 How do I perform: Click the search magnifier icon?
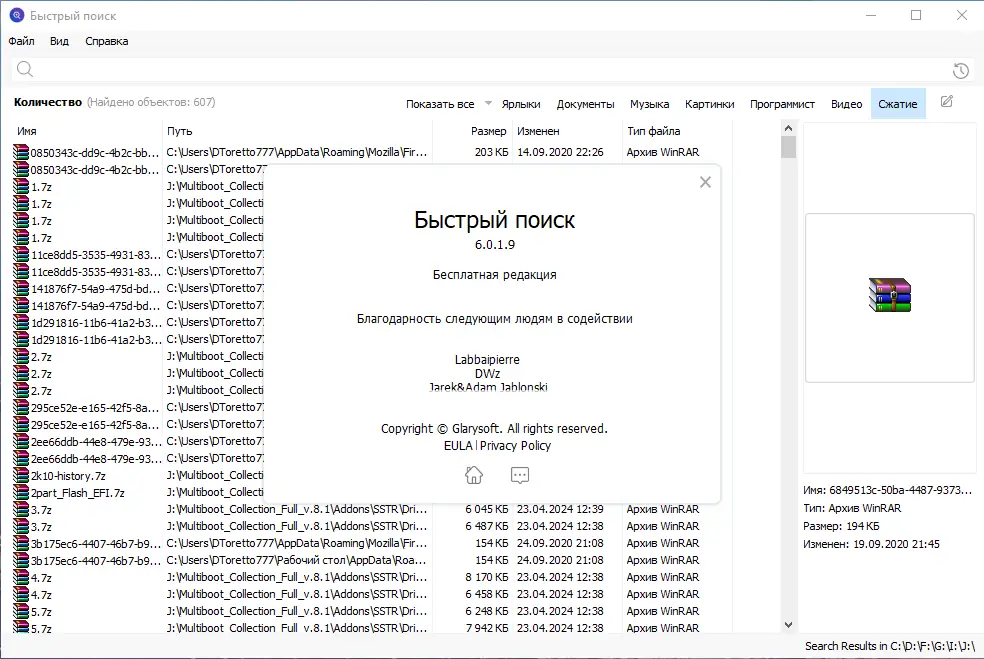(24, 69)
